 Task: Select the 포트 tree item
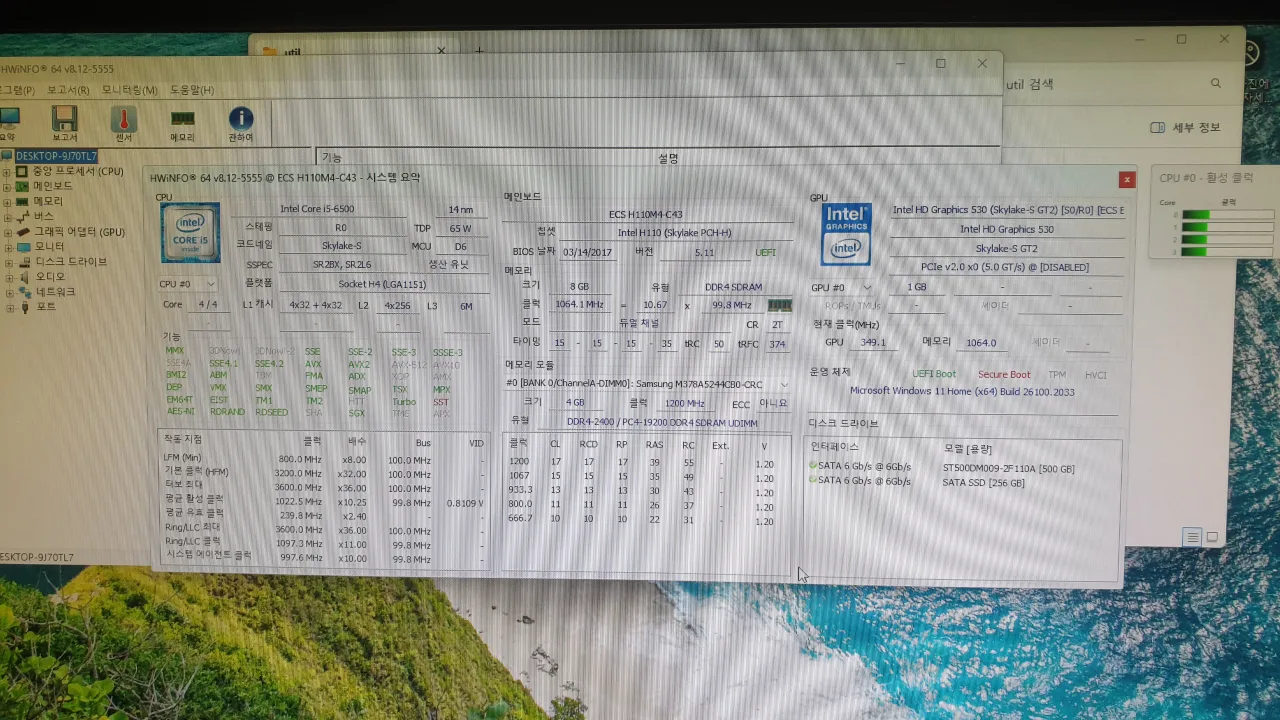[x=46, y=307]
